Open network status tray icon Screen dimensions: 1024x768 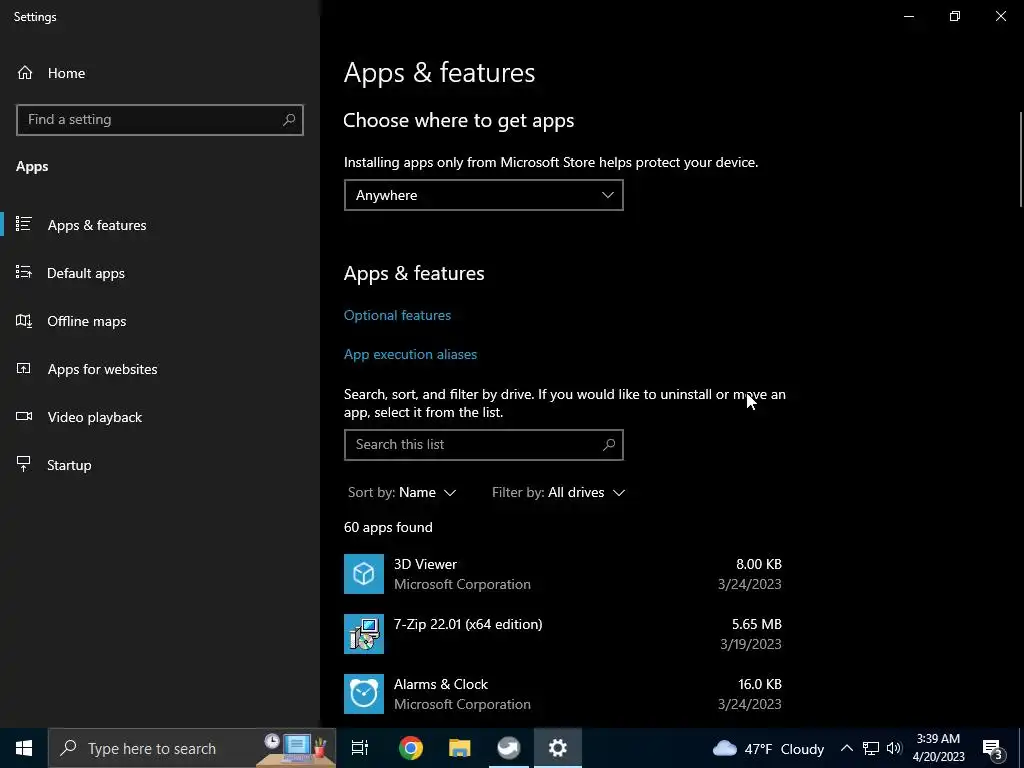pos(871,748)
